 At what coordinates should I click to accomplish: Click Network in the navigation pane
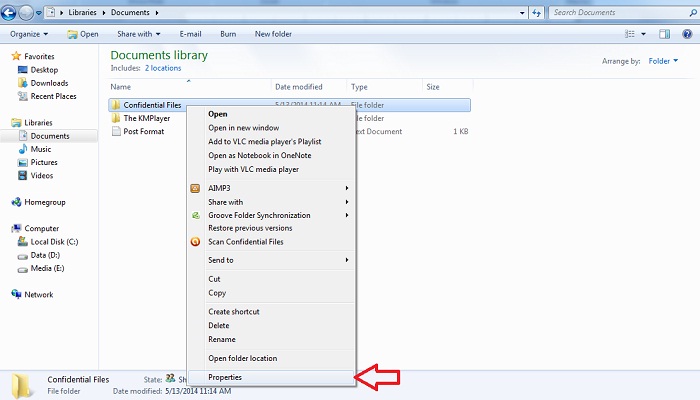(32, 295)
